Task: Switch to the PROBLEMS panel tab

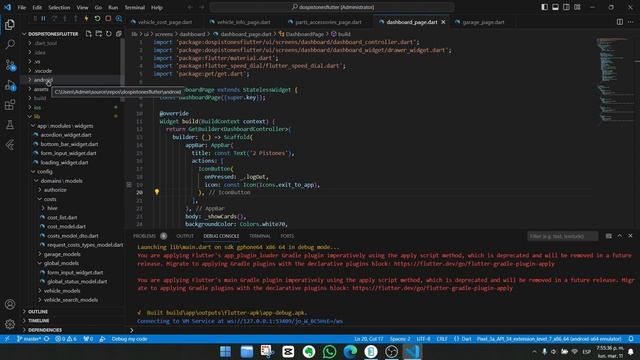Action: pyautogui.click(x=144, y=236)
